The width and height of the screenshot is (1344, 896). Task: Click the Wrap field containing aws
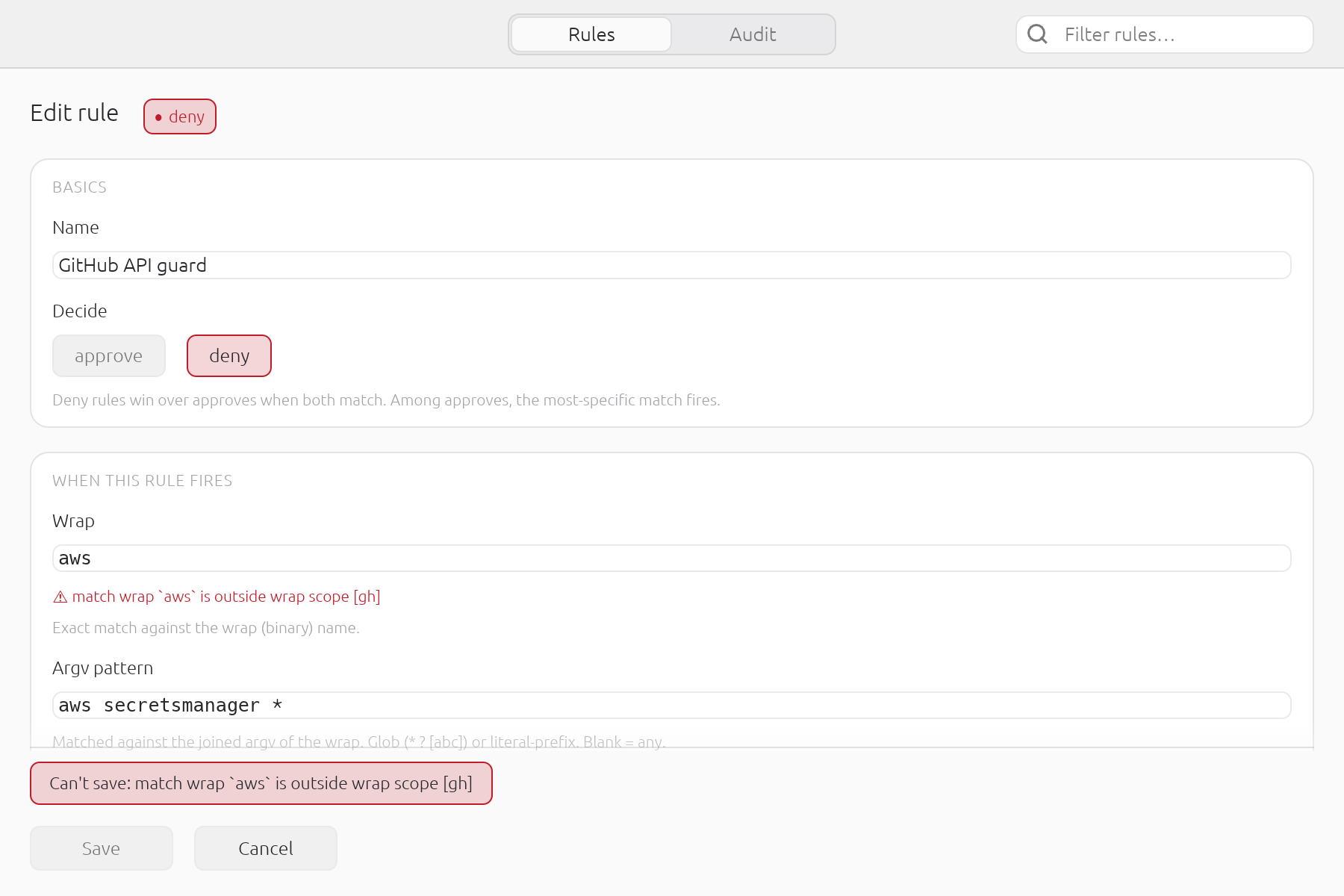pos(672,559)
